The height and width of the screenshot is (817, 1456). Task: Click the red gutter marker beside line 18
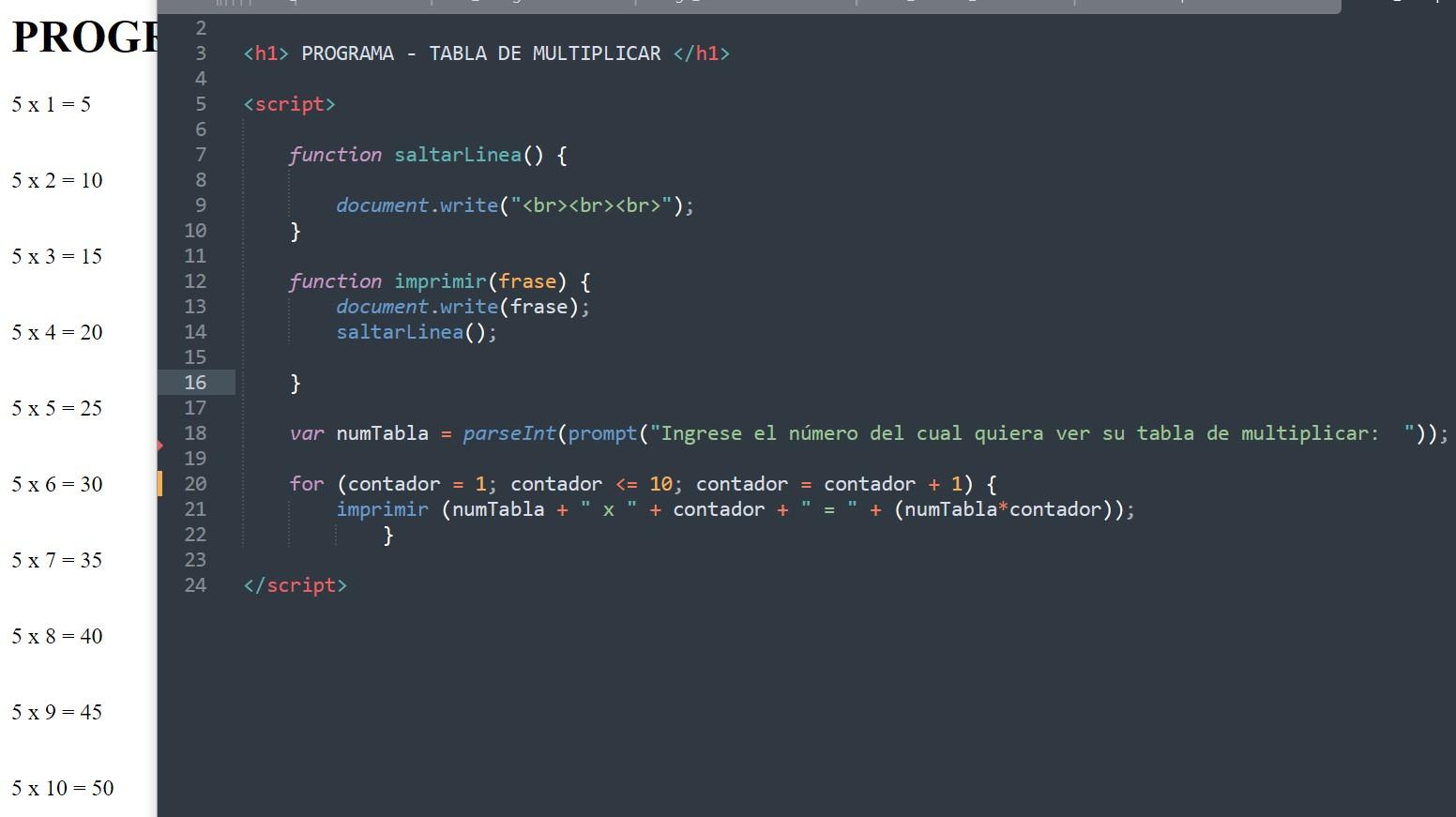pyautogui.click(x=160, y=445)
